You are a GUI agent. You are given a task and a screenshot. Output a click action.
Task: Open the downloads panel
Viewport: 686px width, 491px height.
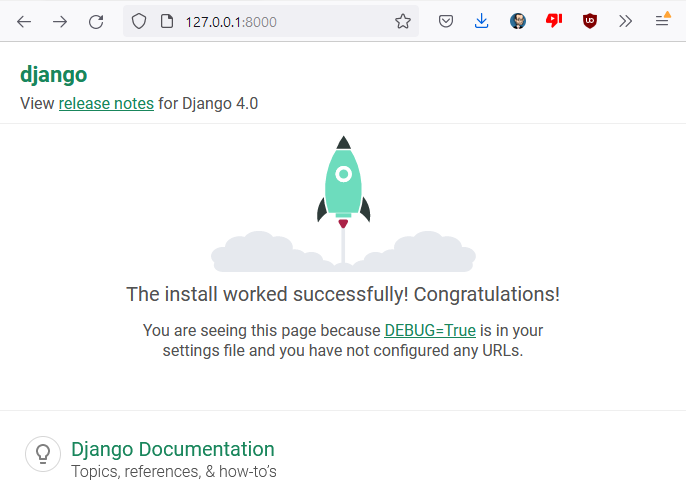coord(481,21)
